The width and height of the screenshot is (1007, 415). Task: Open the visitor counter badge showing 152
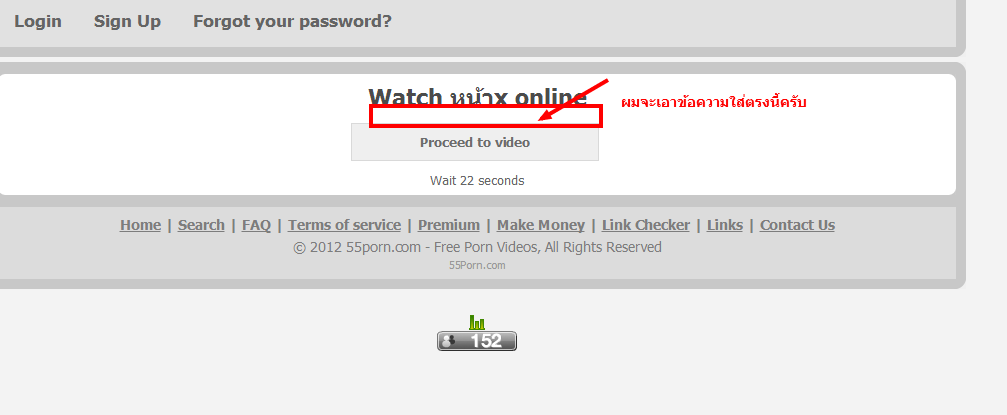(477, 341)
